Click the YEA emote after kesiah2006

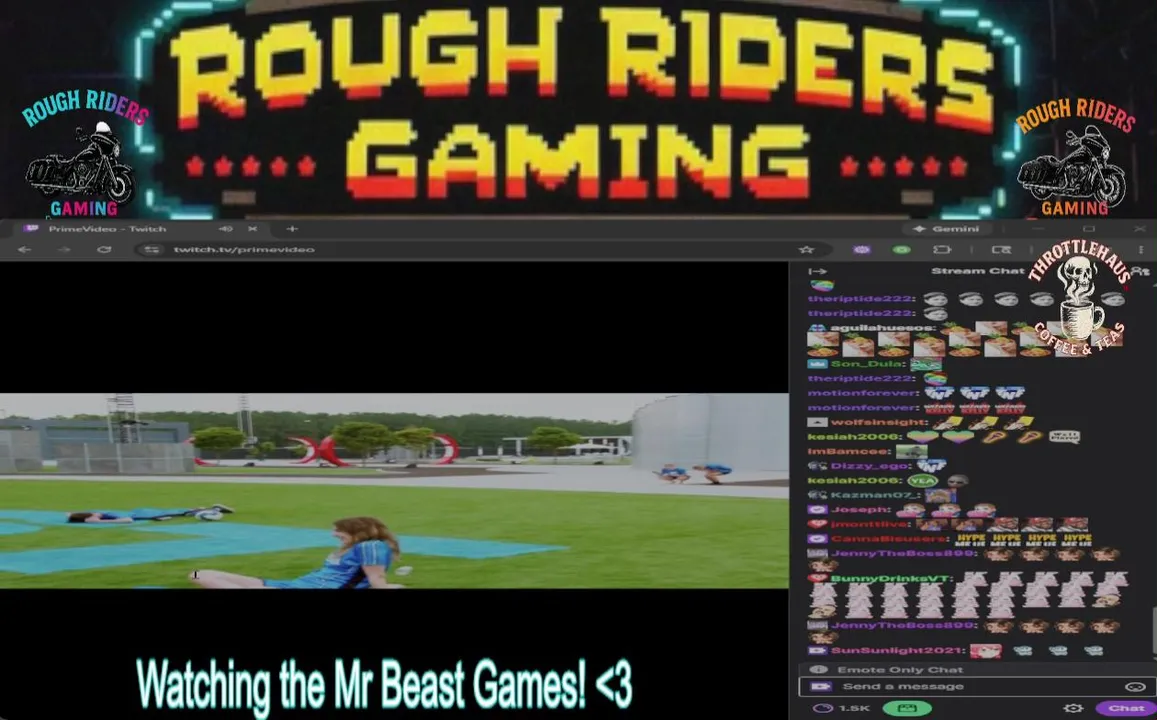[922, 480]
